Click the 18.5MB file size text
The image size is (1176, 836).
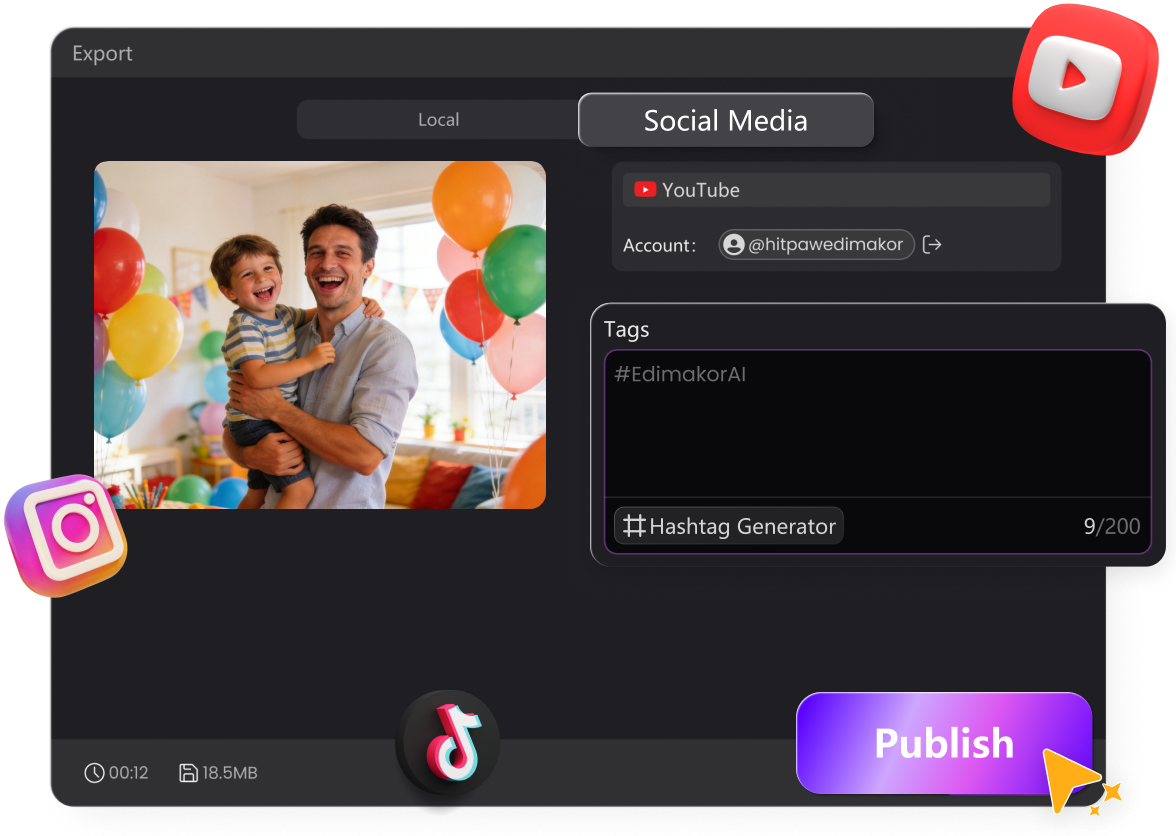pyautogui.click(x=230, y=773)
